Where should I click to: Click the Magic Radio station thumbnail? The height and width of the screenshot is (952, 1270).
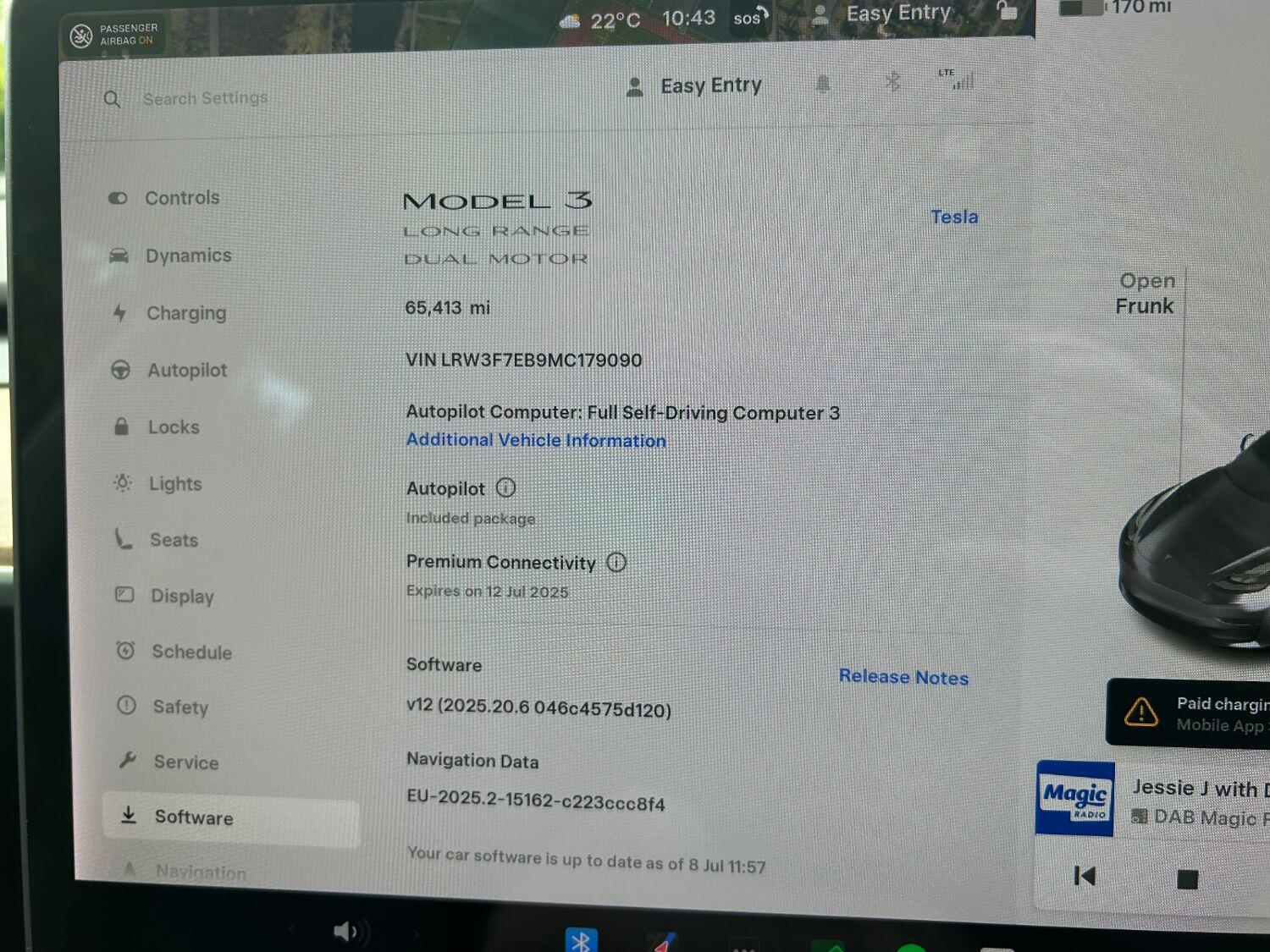coord(1075,799)
